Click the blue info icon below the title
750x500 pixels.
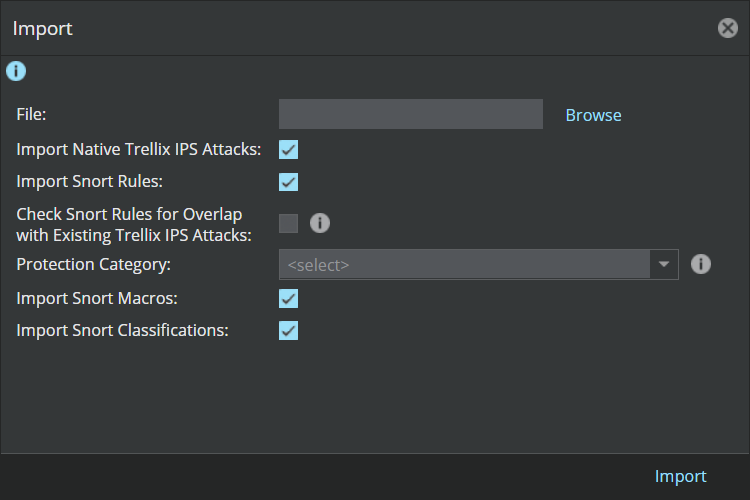[x=16, y=71]
